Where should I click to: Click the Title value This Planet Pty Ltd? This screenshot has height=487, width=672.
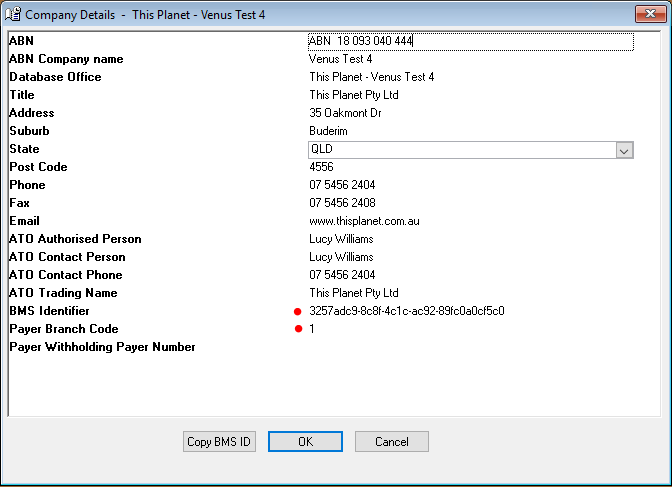click(x=354, y=95)
